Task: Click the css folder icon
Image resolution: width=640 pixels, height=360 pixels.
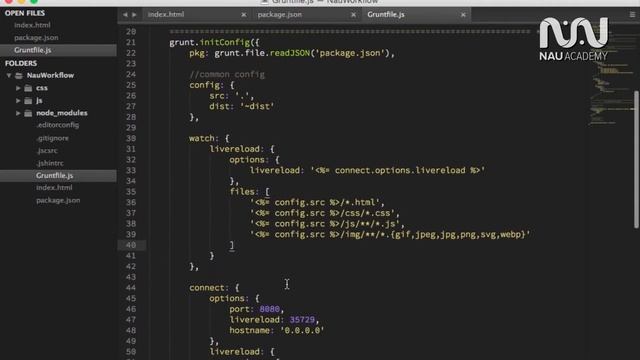Action: (x=28, y=88)
